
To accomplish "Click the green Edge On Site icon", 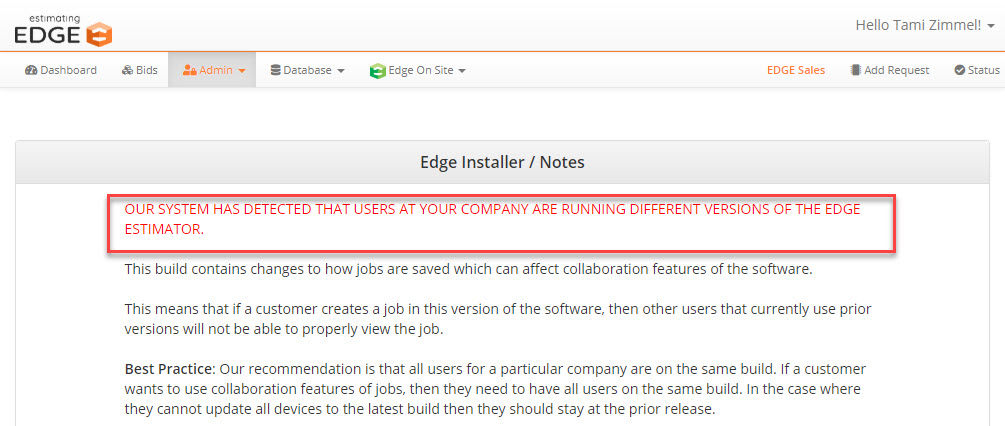I will [x=378, y=71].
